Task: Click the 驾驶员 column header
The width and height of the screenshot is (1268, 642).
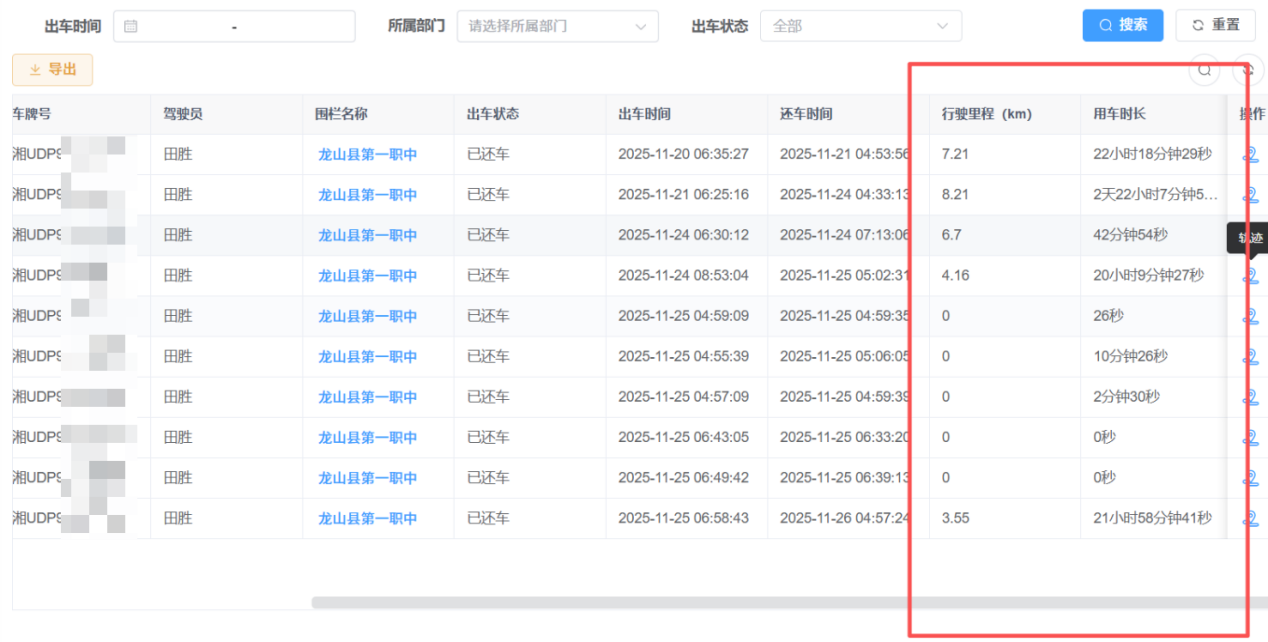Action: [183, 114]
